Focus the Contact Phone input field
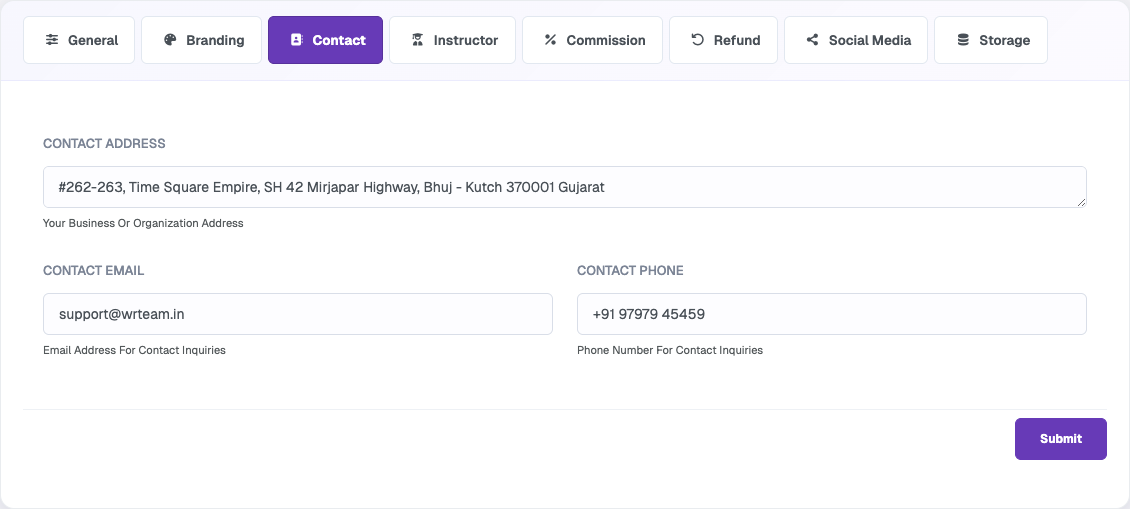This screenshot has width=1130, height=509. tap(832, 314)
